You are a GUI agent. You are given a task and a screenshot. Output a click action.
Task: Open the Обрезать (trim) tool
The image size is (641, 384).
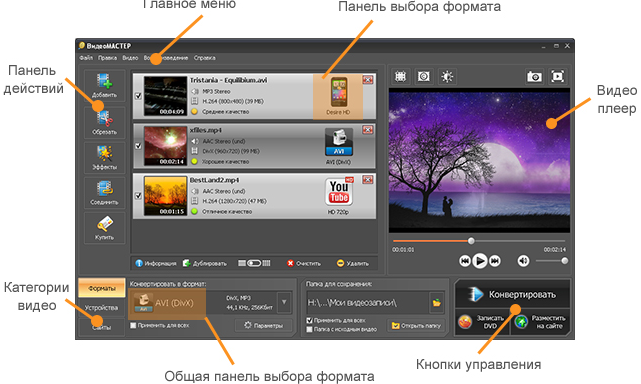point(105,122)
